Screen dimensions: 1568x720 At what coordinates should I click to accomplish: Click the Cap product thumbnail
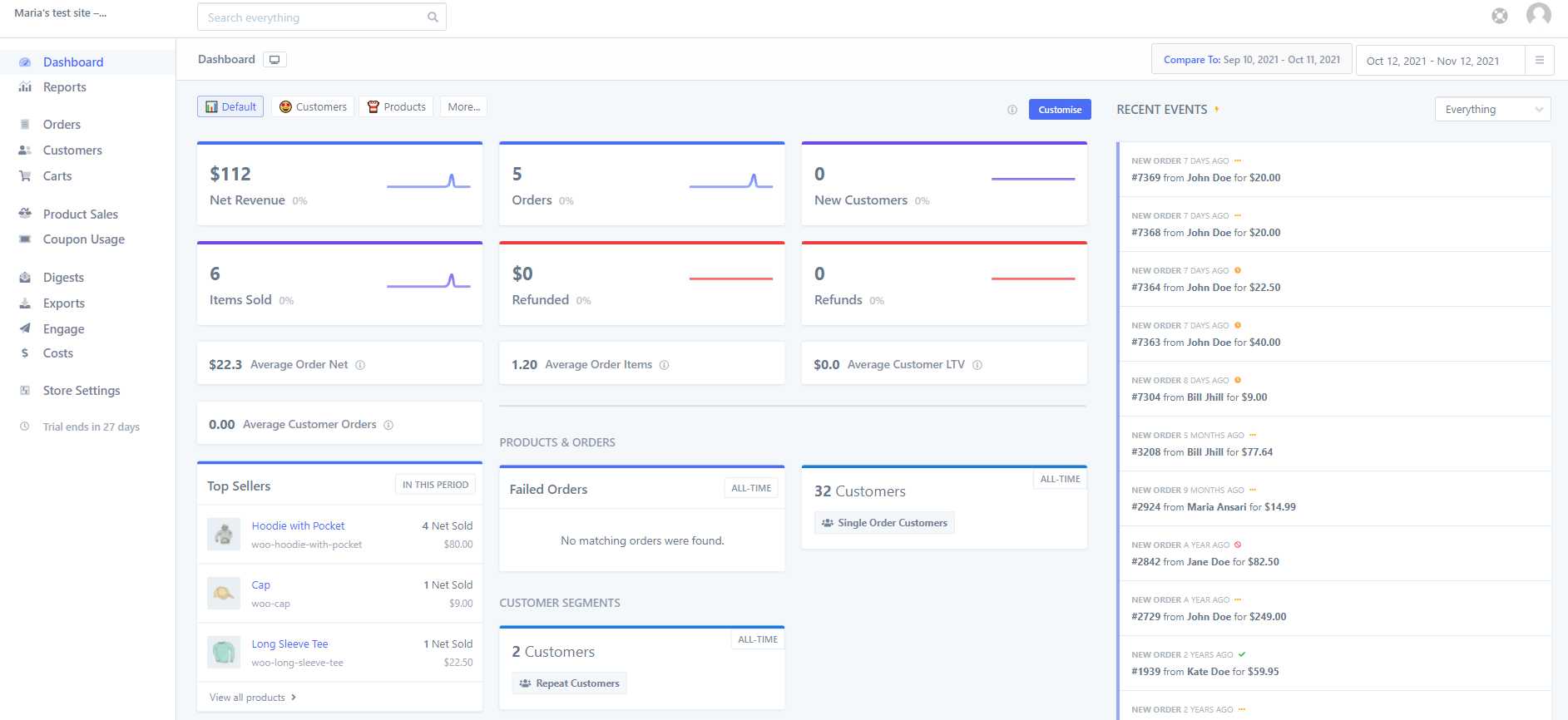(224, 594)
